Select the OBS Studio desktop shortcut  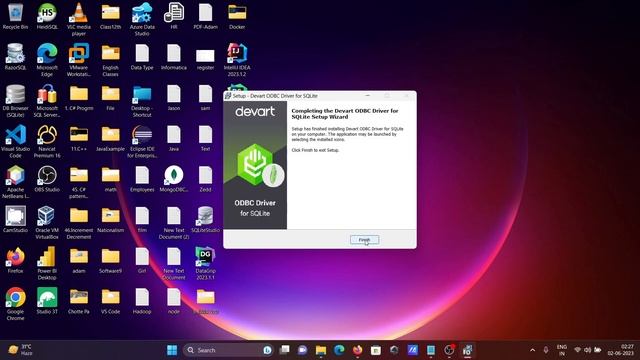pyautogui.click(x=47, y=179)
